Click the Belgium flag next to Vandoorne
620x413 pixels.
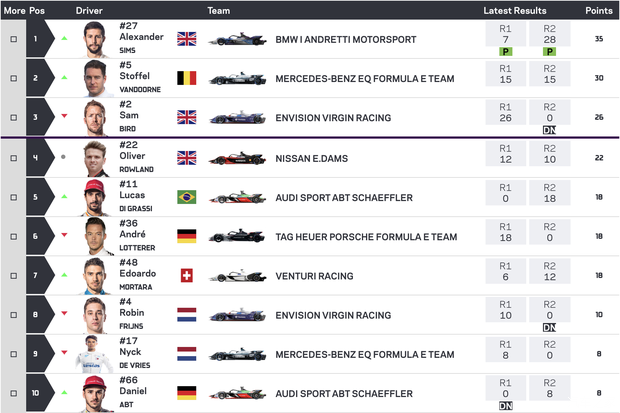(187, 79)
